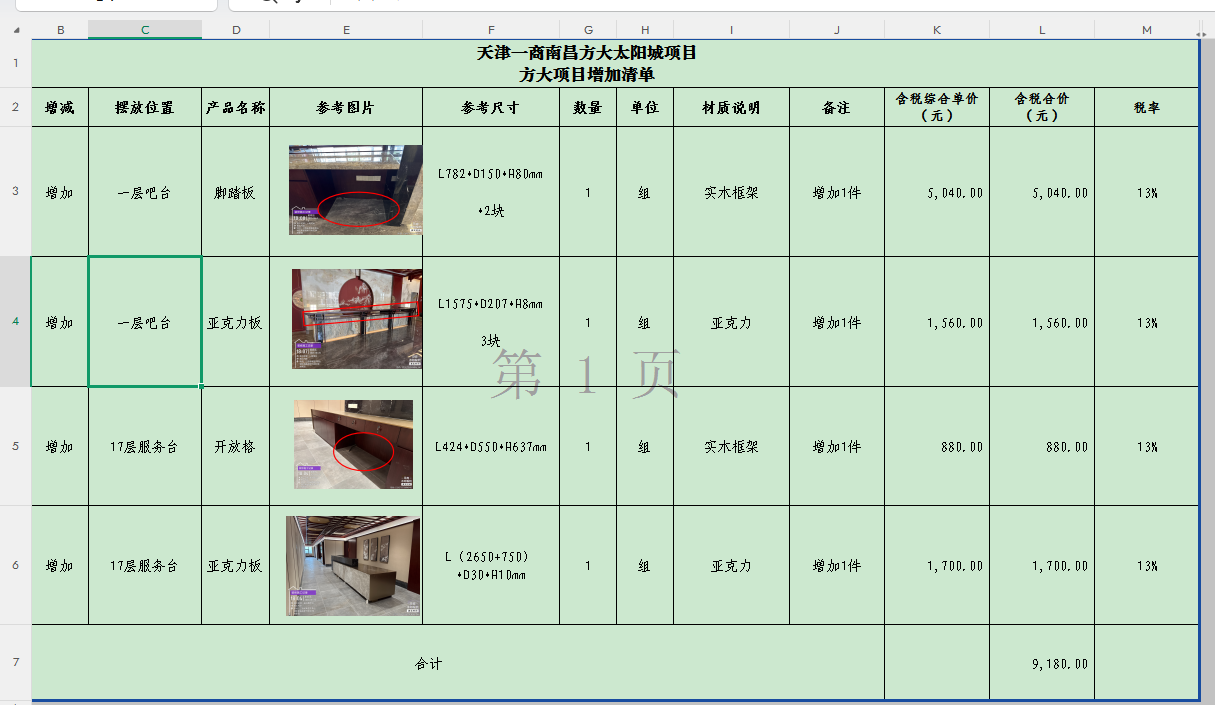The image size is (1215, 705).
Task: Select row 1 header
Action: point(15,63)
